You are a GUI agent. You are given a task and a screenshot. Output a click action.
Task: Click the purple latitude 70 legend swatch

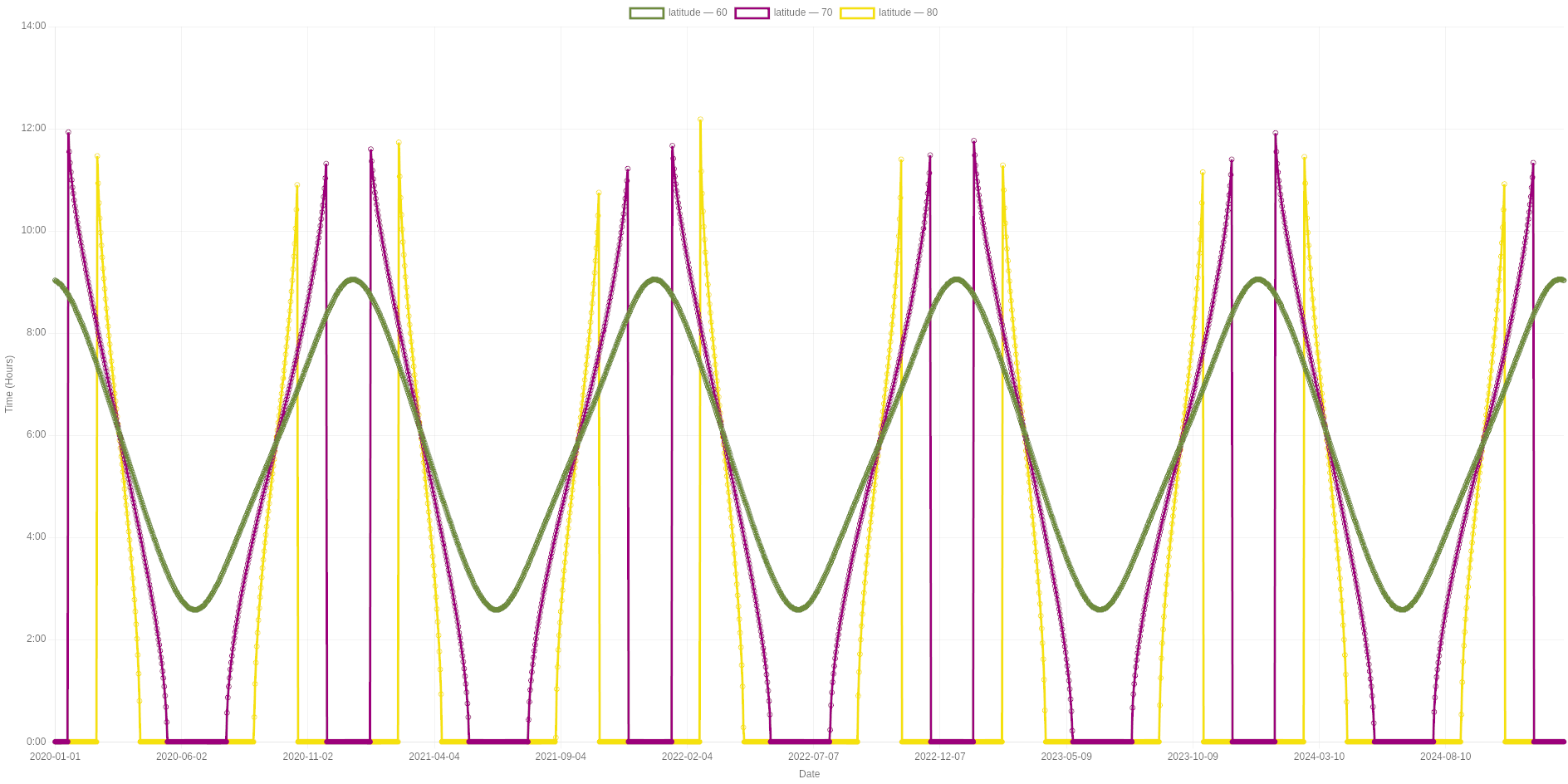[x=752, y=12]
